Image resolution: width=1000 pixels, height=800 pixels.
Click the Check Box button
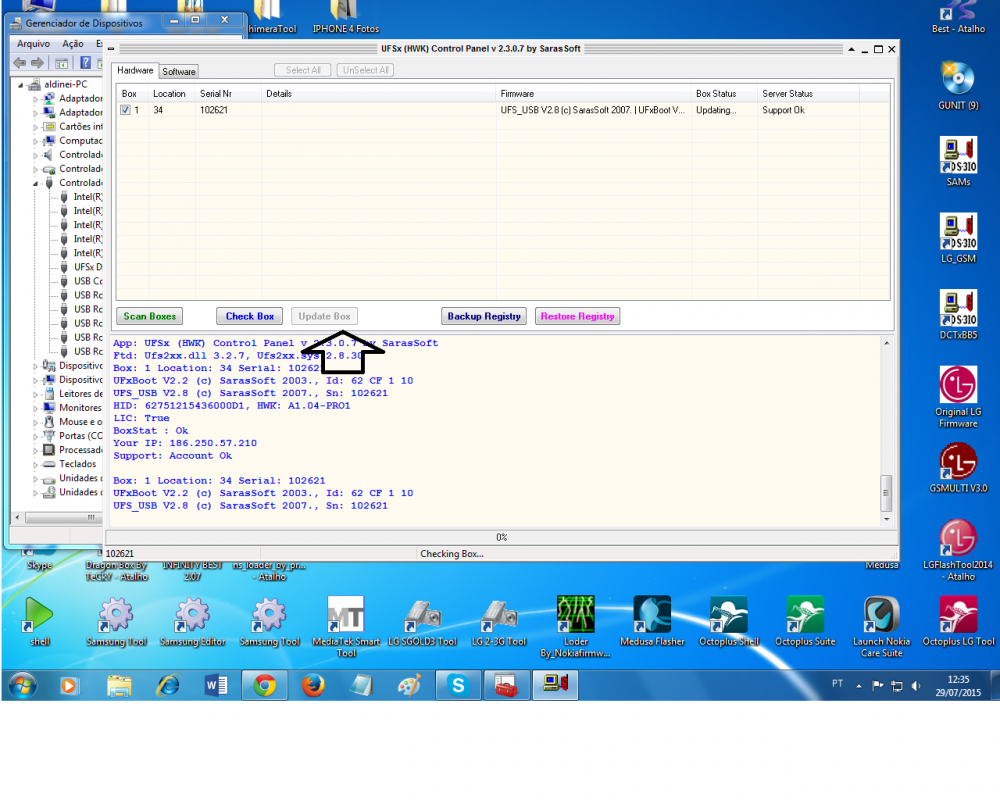coord(250,316)
